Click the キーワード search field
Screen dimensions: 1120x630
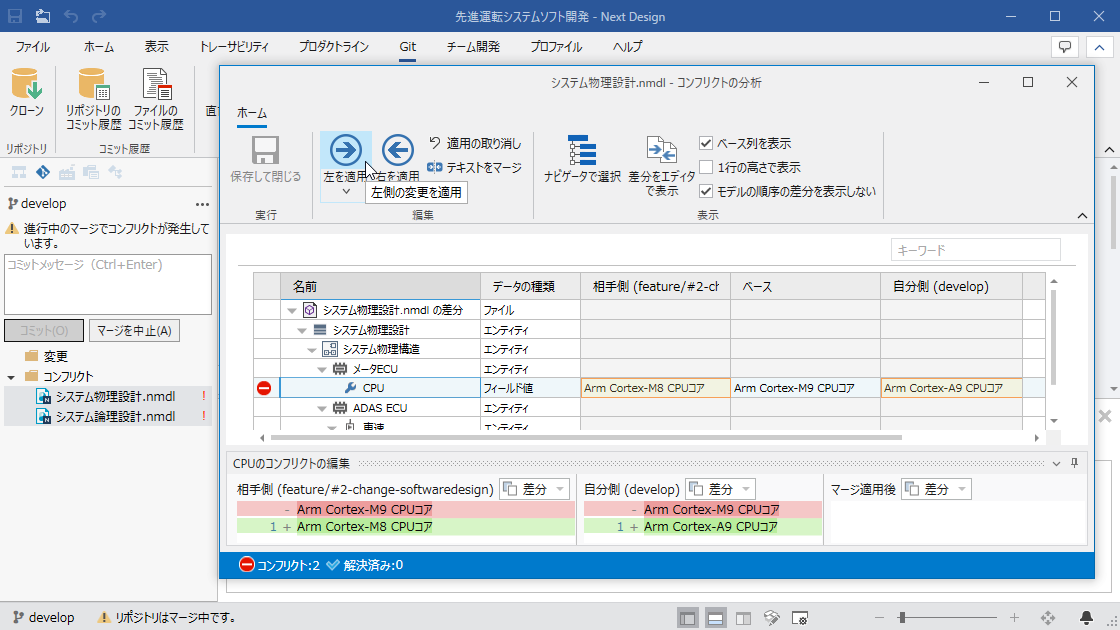(x=976, y=250)
